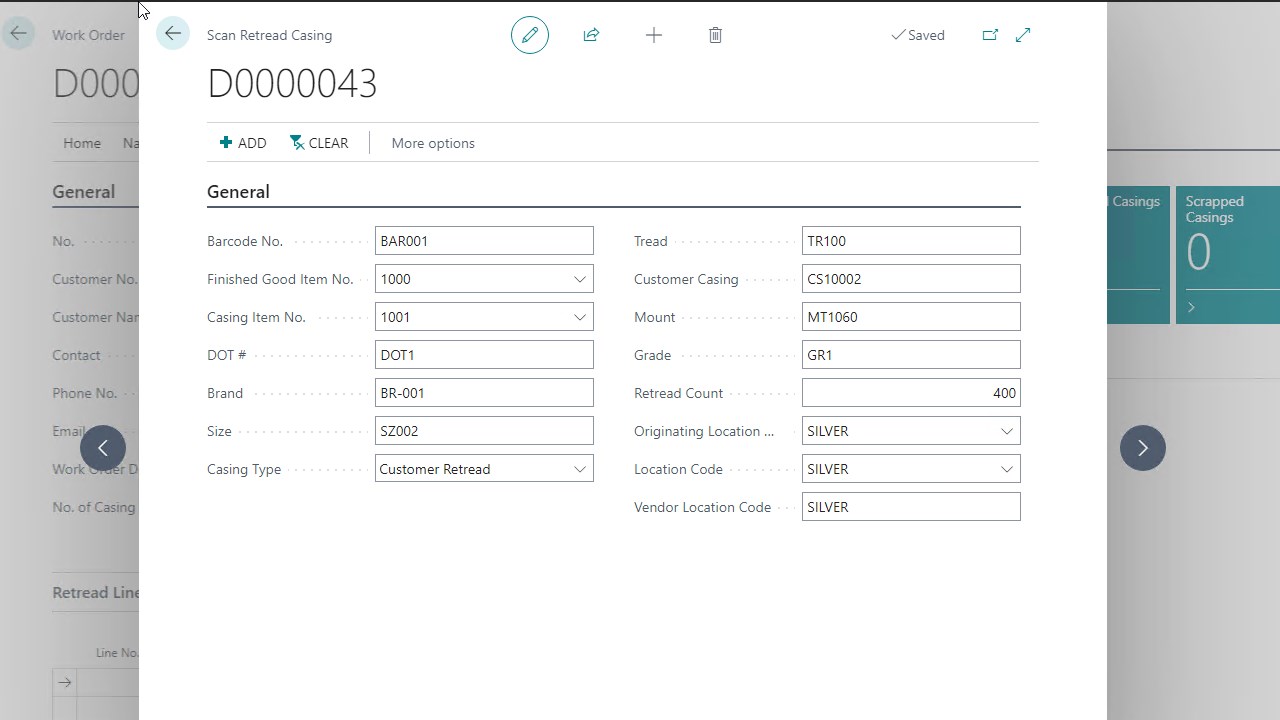The image size is (1280, 720).
Task: Click the trash delete icon
Action: pyautogui.click(x=715, y=35)
